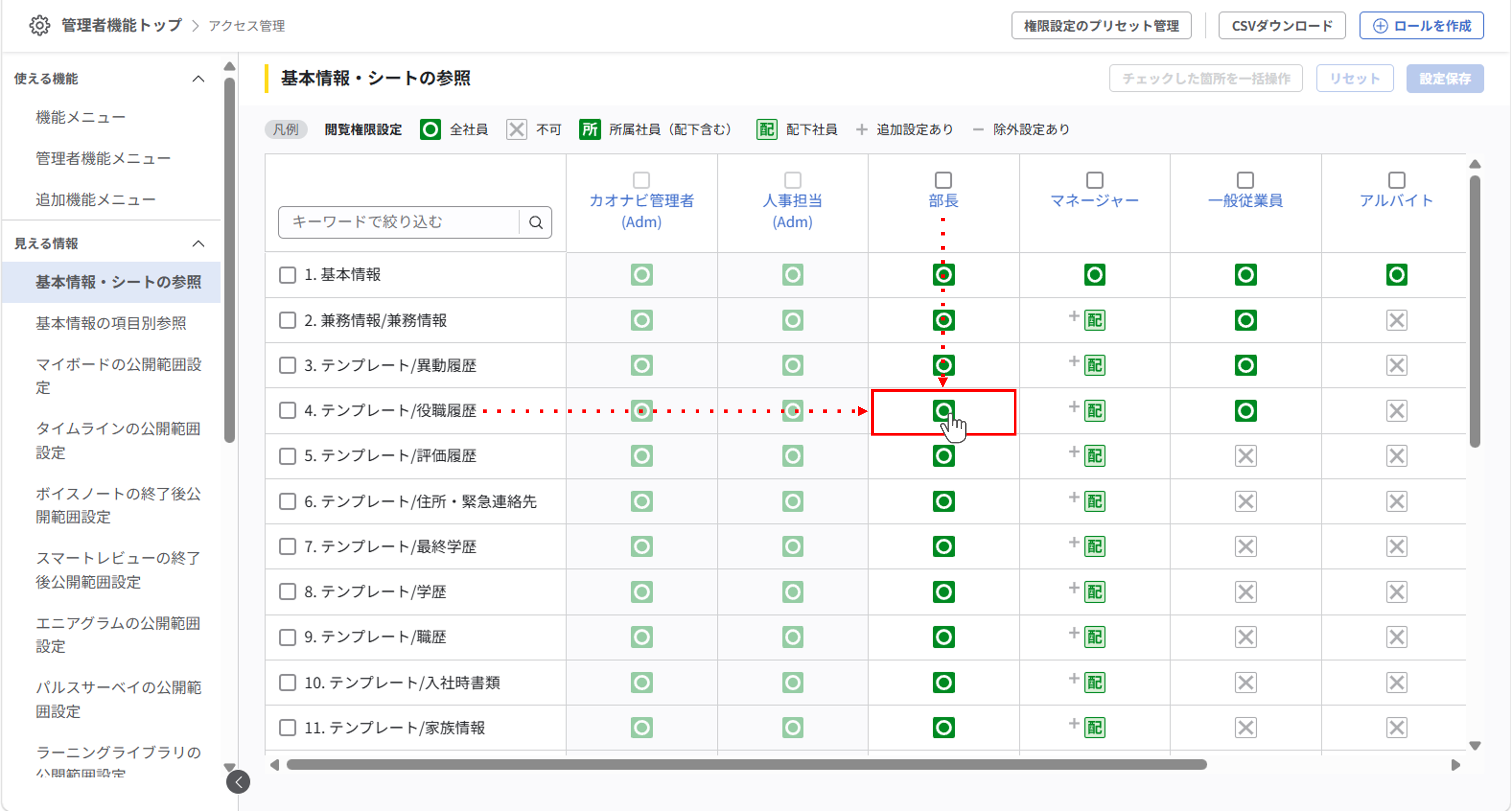Viewport: 1512px width, 811px height.
Task: Click the search magnifier icon in the keyword field
Action: tap(535, 222)
